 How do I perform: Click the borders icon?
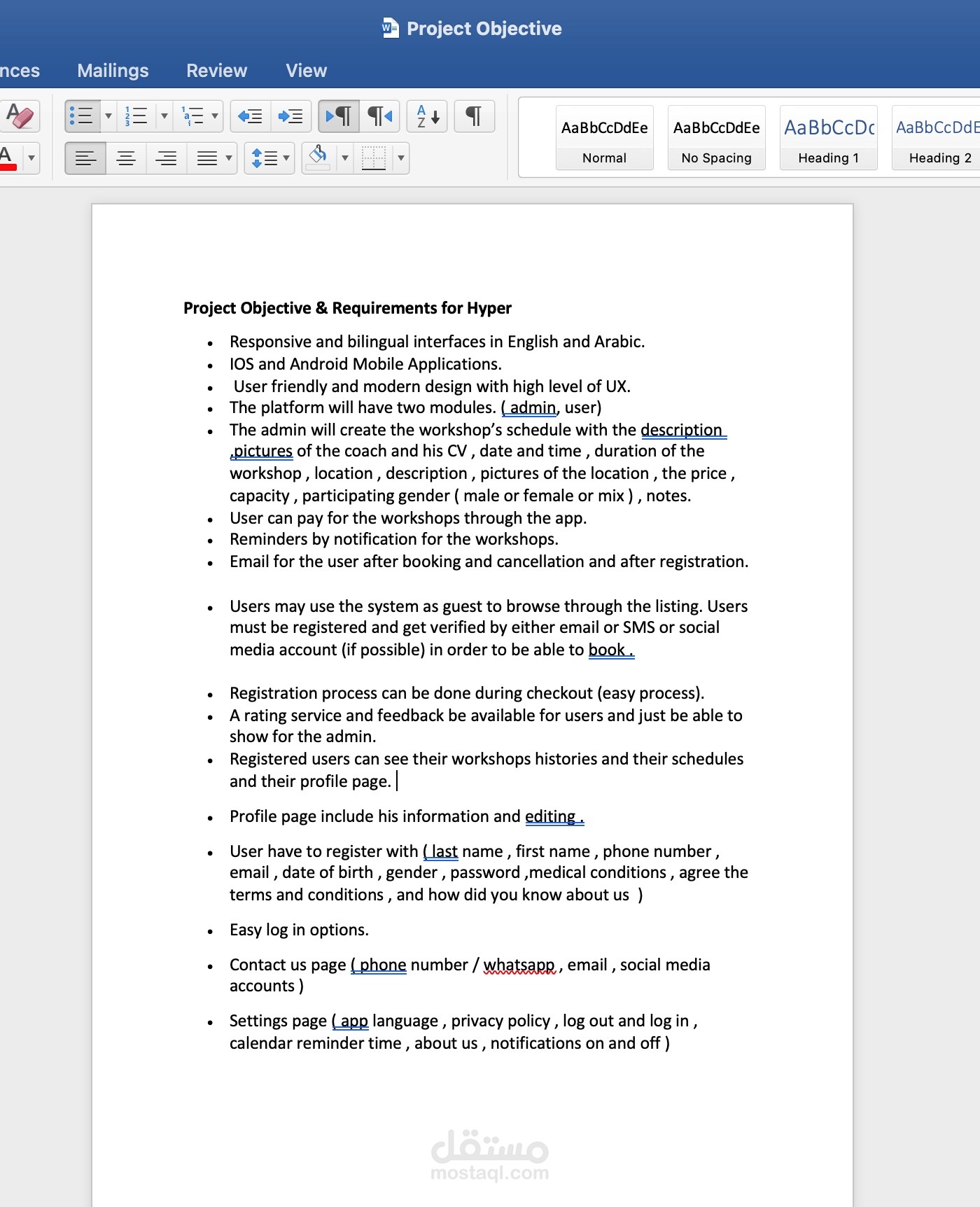pyautogui.click(x=374, y=158)
